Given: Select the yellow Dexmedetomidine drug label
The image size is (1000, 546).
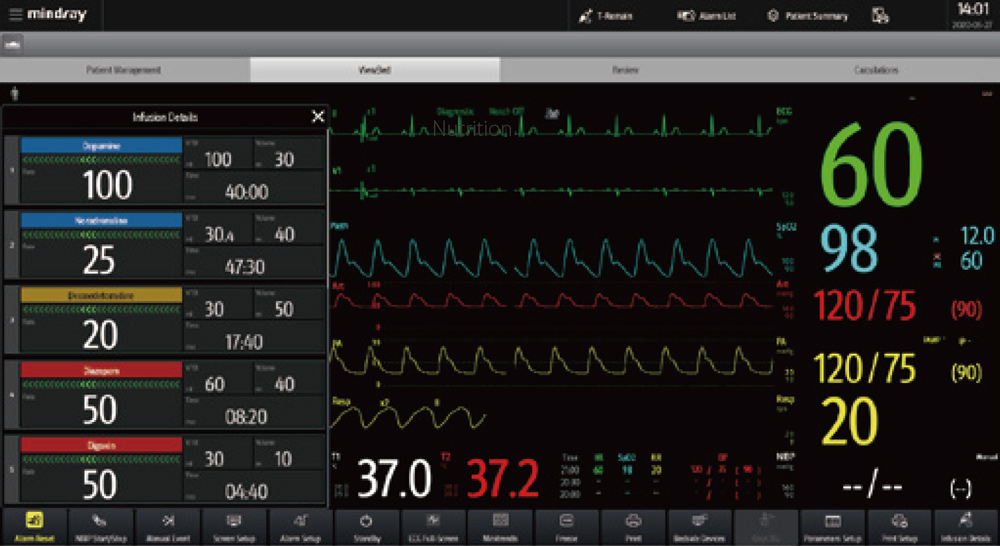Looking at the screenshot, I should 99,294.
